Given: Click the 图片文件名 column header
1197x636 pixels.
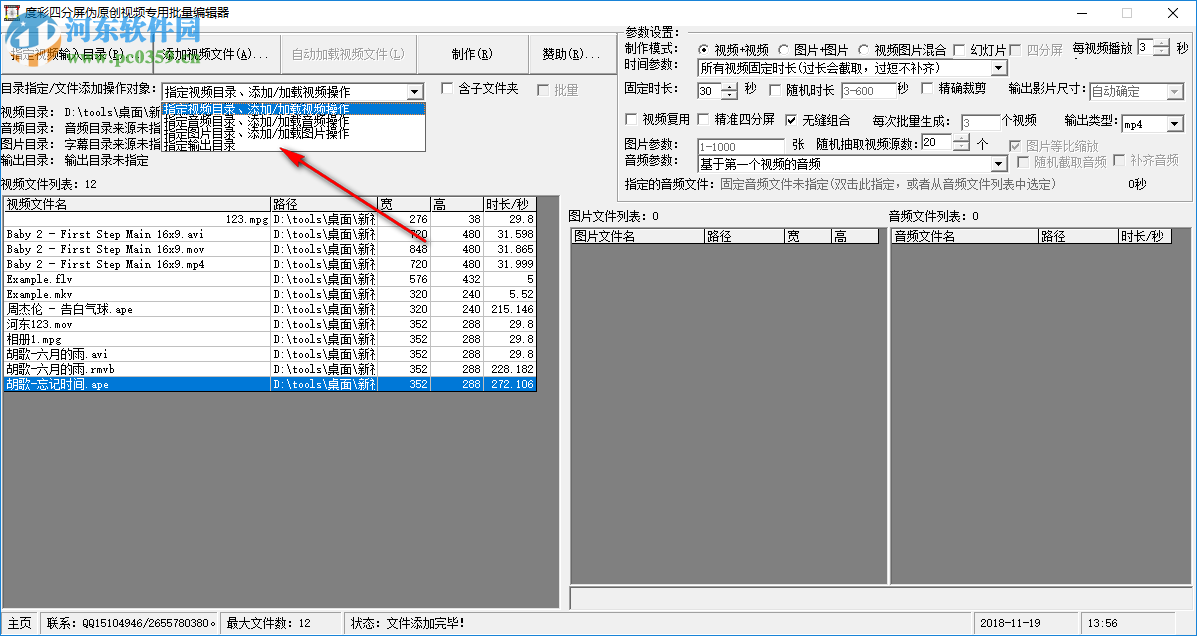Looking at the screenshot, I should [x=637, y=237].
